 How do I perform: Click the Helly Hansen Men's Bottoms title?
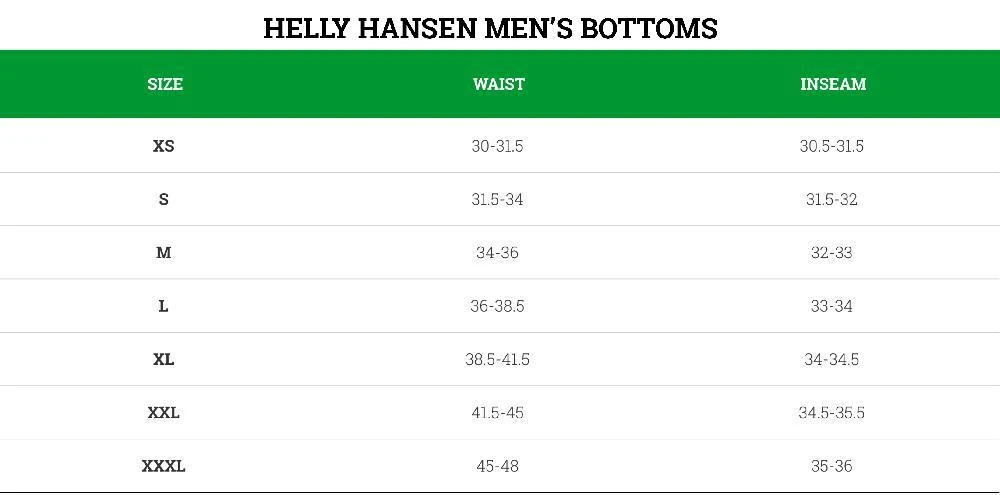click(x=490, y=28)
